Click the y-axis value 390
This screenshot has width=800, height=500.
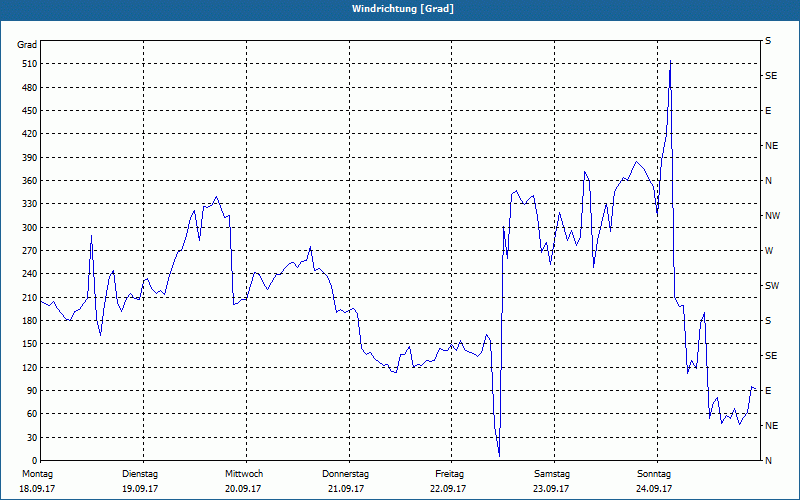[30, 158]
